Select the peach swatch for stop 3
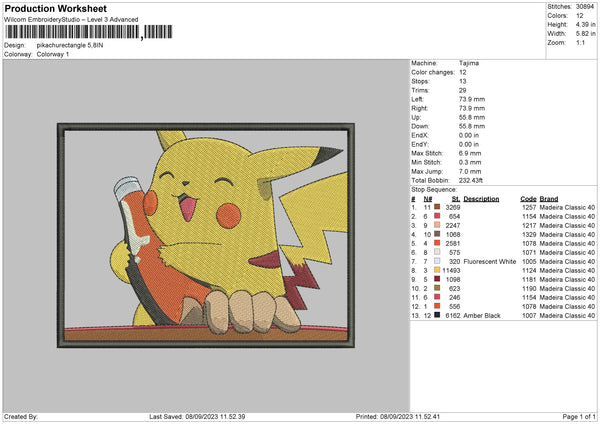 437,225
